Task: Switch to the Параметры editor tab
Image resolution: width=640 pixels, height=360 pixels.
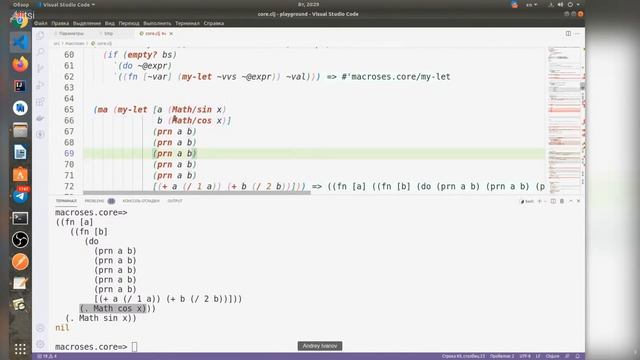Action: coord(71,33)
